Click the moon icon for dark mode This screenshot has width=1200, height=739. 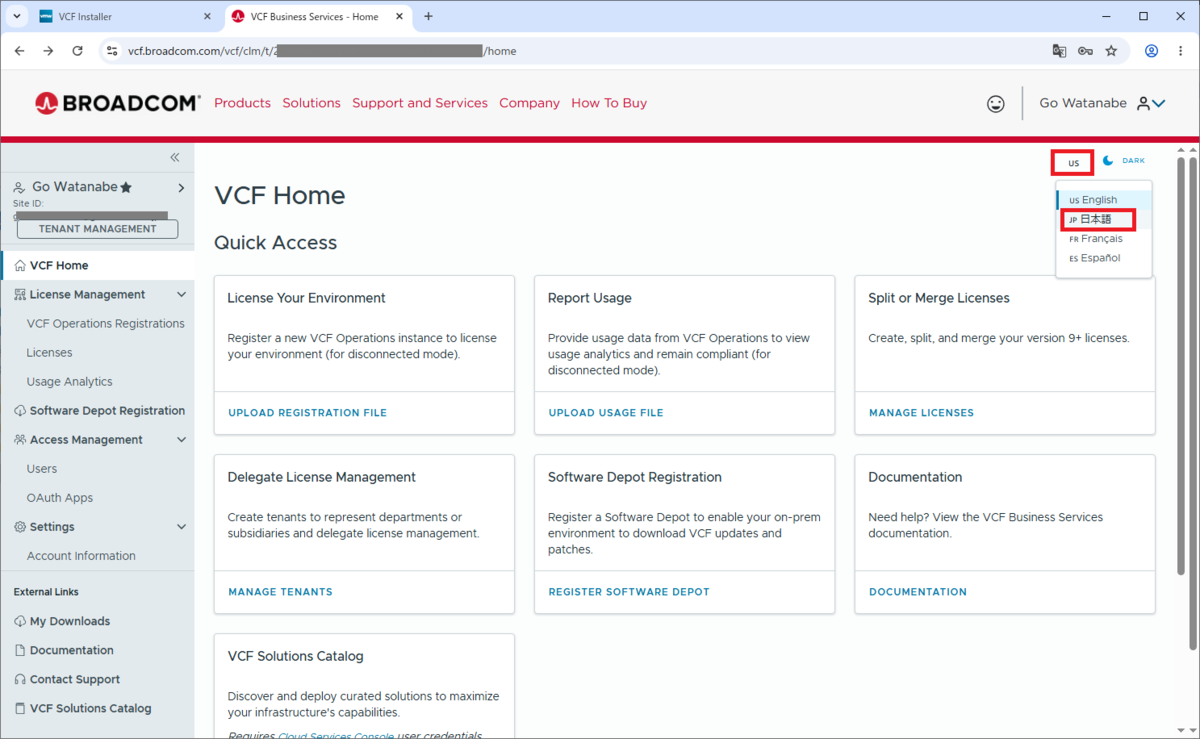coord(1108,160)
